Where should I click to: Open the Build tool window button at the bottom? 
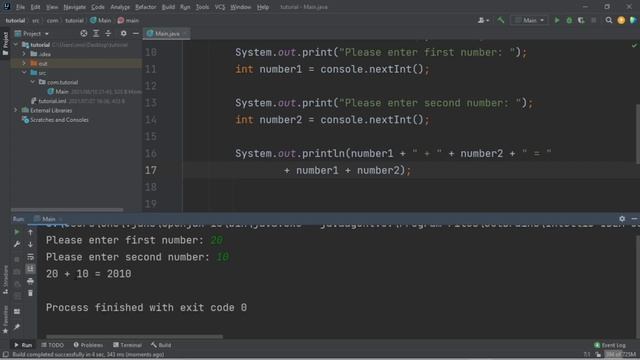pyautogui.click(x=161, y=345)
